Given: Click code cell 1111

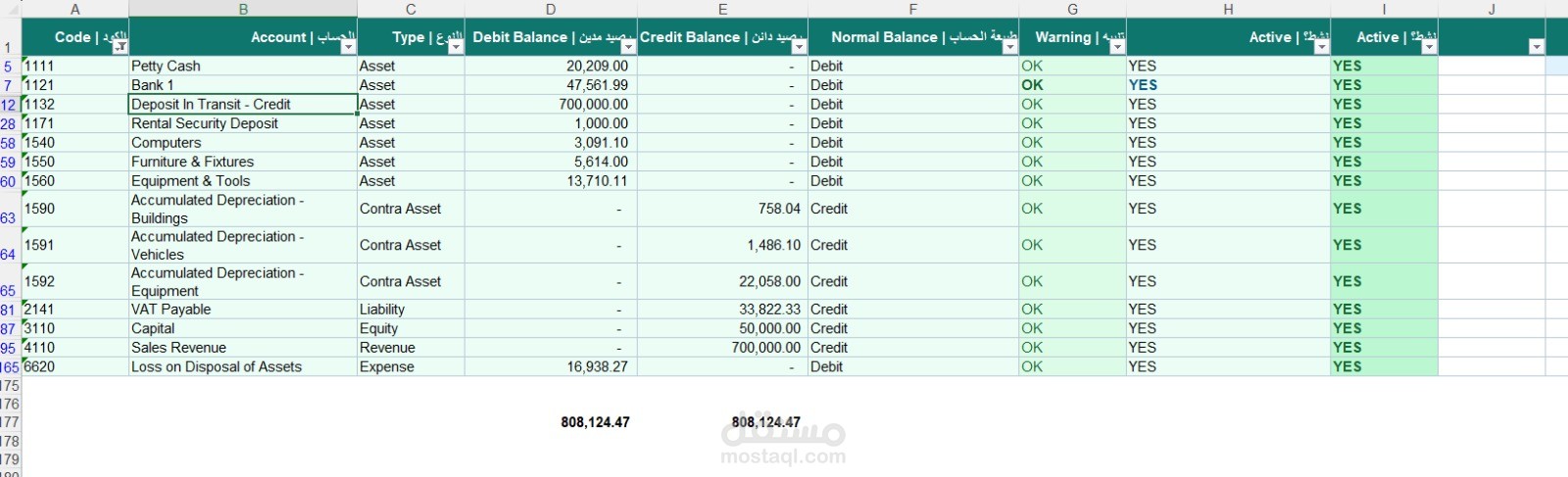Looking at the screenshot, I should tap(74, 66).
